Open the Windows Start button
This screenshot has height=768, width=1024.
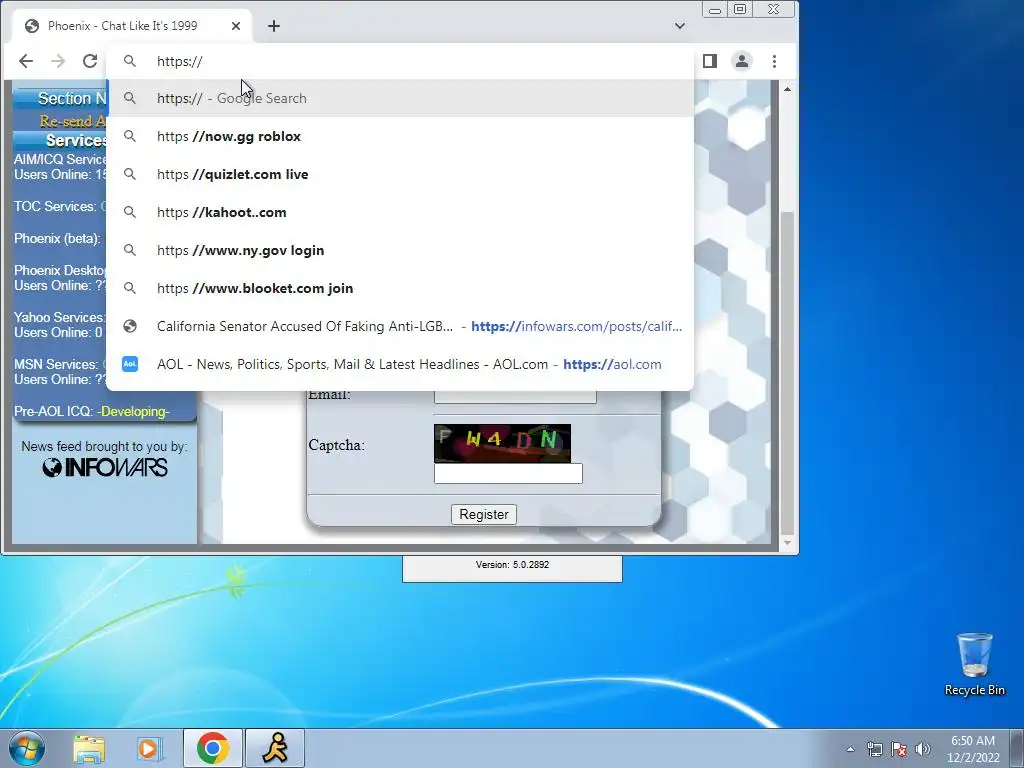click(x=27, y=748)
